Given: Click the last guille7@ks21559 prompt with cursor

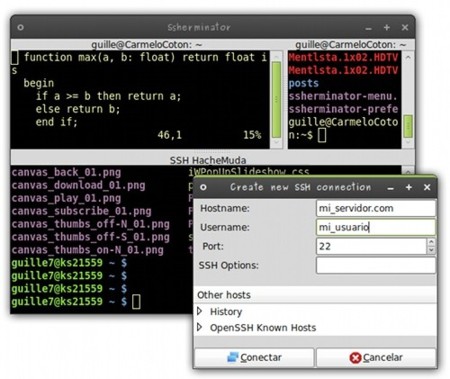Looking at the screenshot, I should pos(75,302).
